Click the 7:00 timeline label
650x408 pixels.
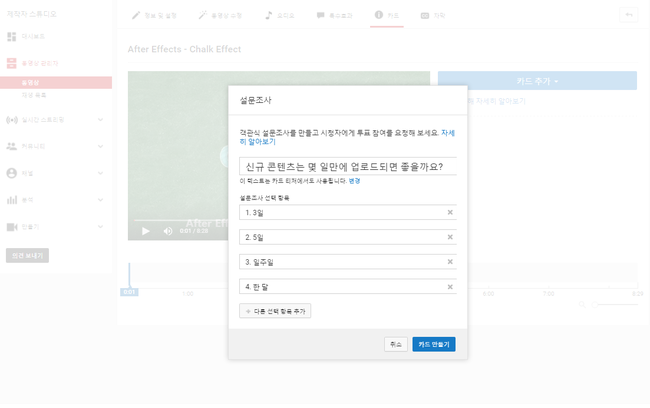548,294
